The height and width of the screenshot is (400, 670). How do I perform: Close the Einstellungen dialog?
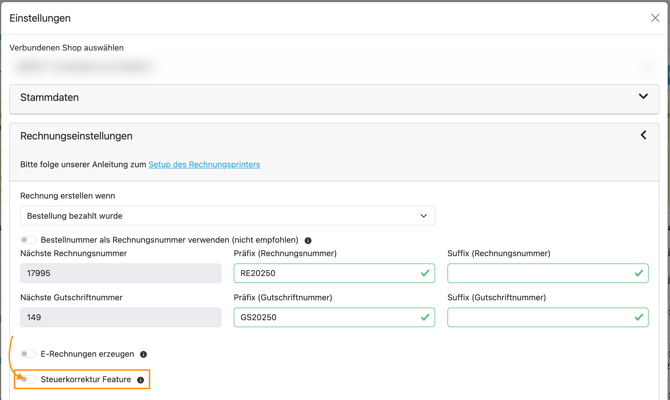point(655,18)
